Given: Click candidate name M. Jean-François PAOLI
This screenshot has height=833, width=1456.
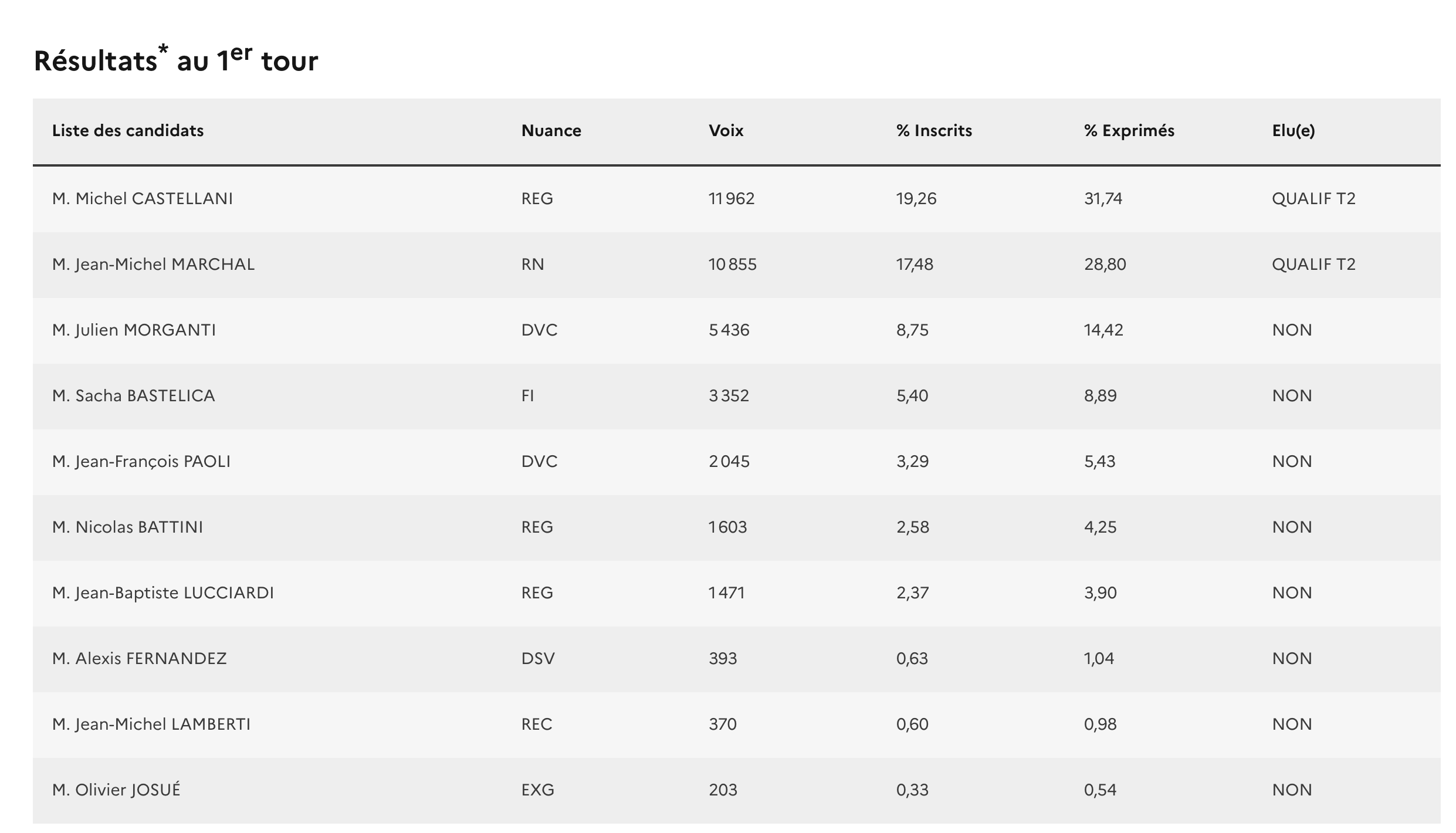Looking at the screenshot, I should coord(141,462).
